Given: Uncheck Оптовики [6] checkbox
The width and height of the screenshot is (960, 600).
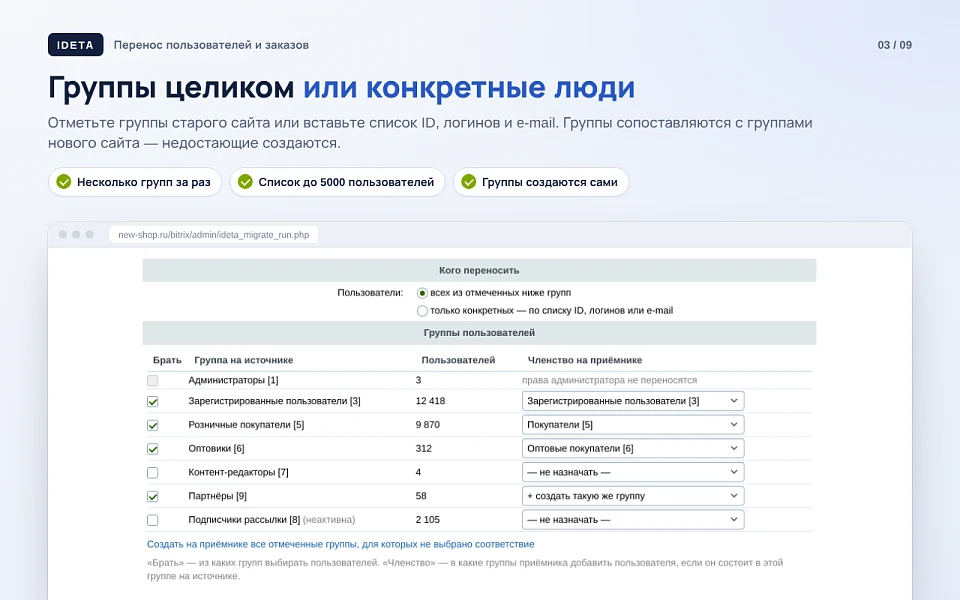Looking at the screenshot, I should coord(152,449).
